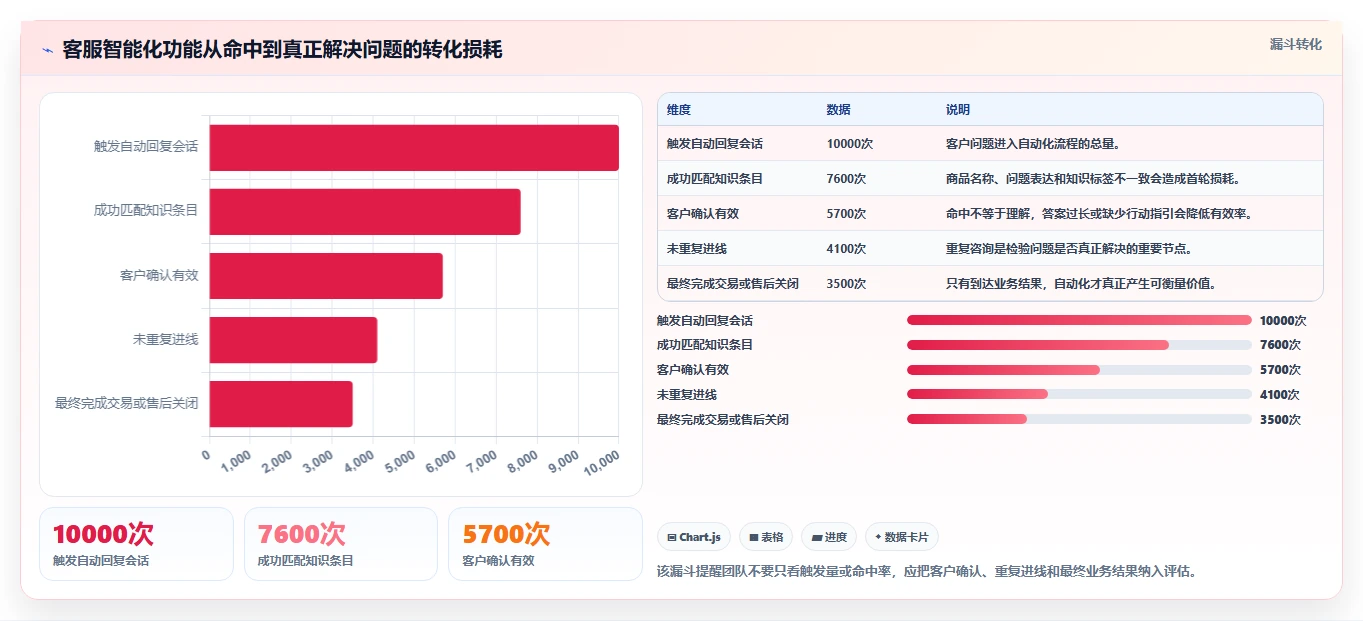Click table cell 最终完成交易或售后关闭
Viewport: 1363px width, 621px height.
(733, 284)
